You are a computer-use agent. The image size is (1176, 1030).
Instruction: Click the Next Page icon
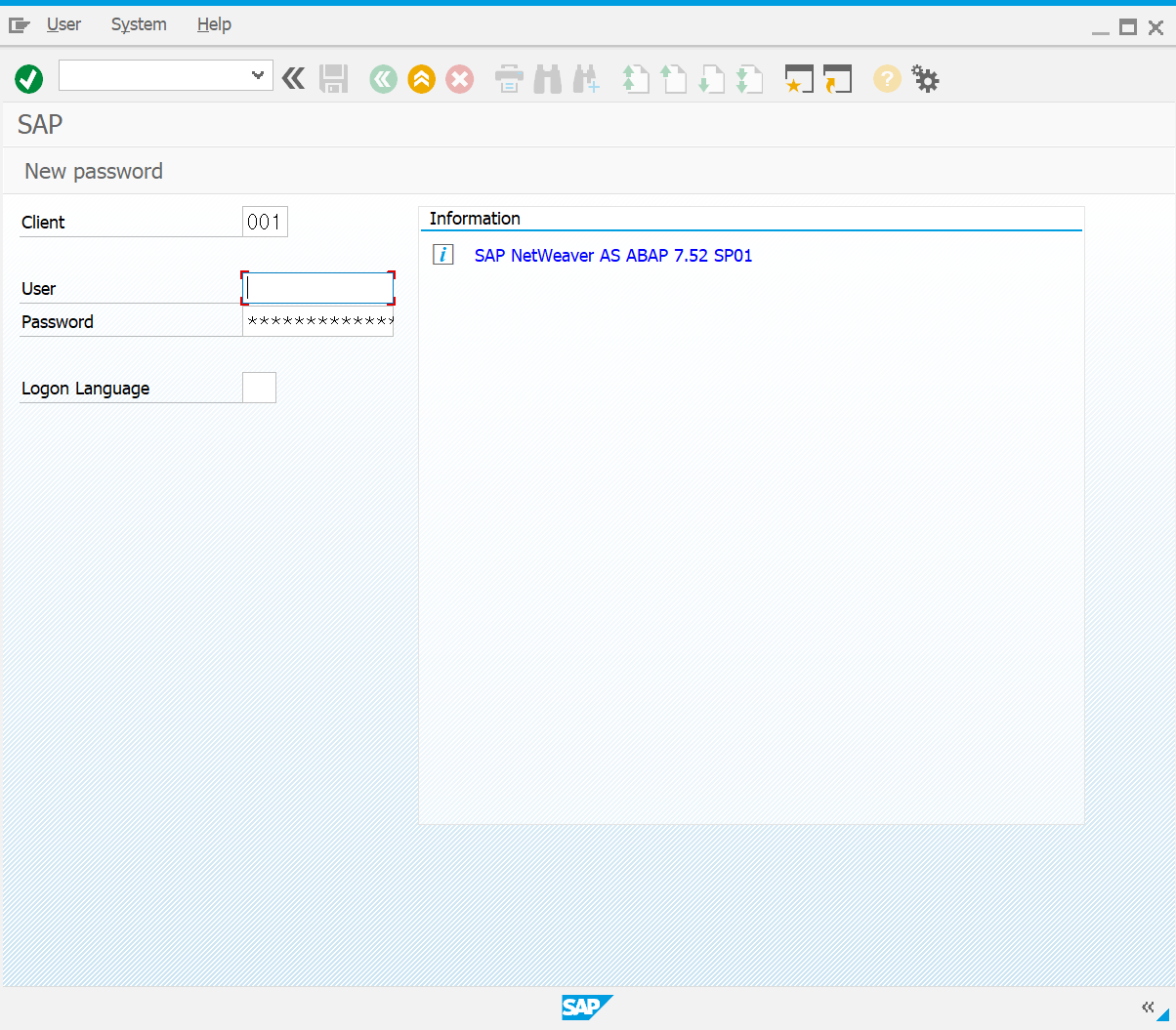coord(711,79)
